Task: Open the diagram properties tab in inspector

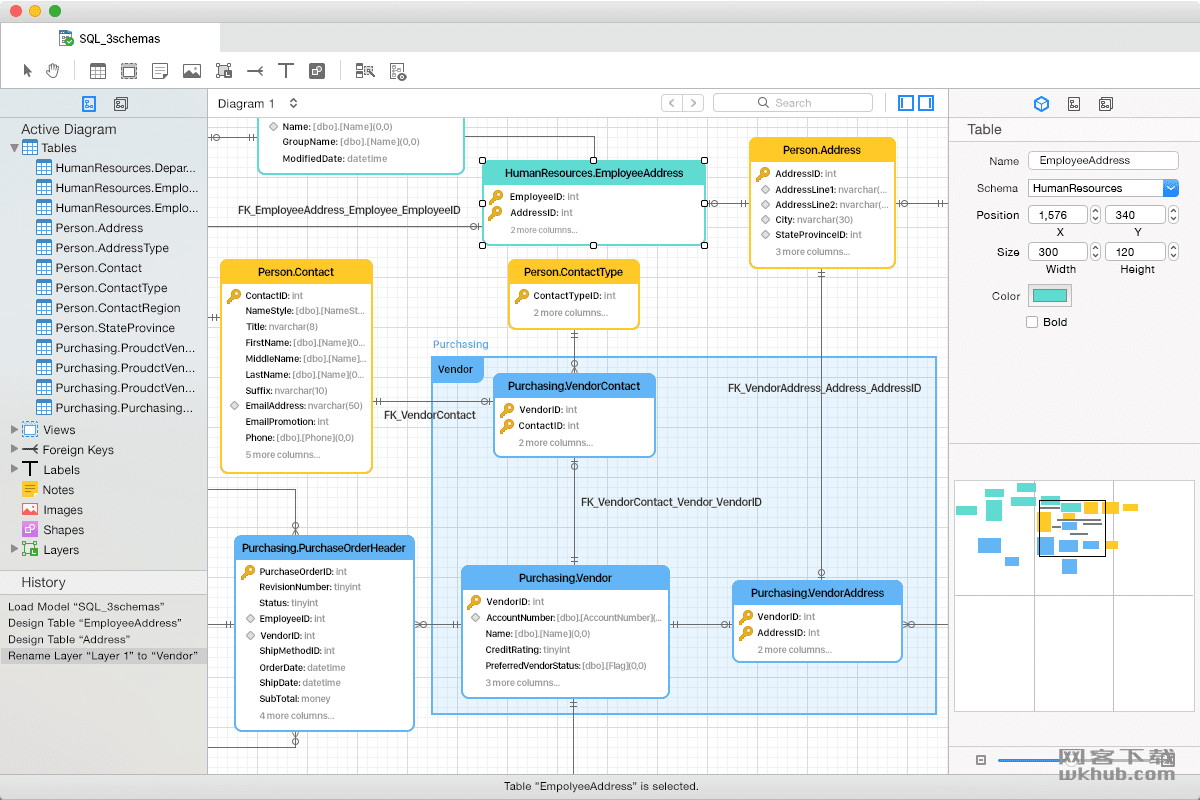Action: point(1074,103)
